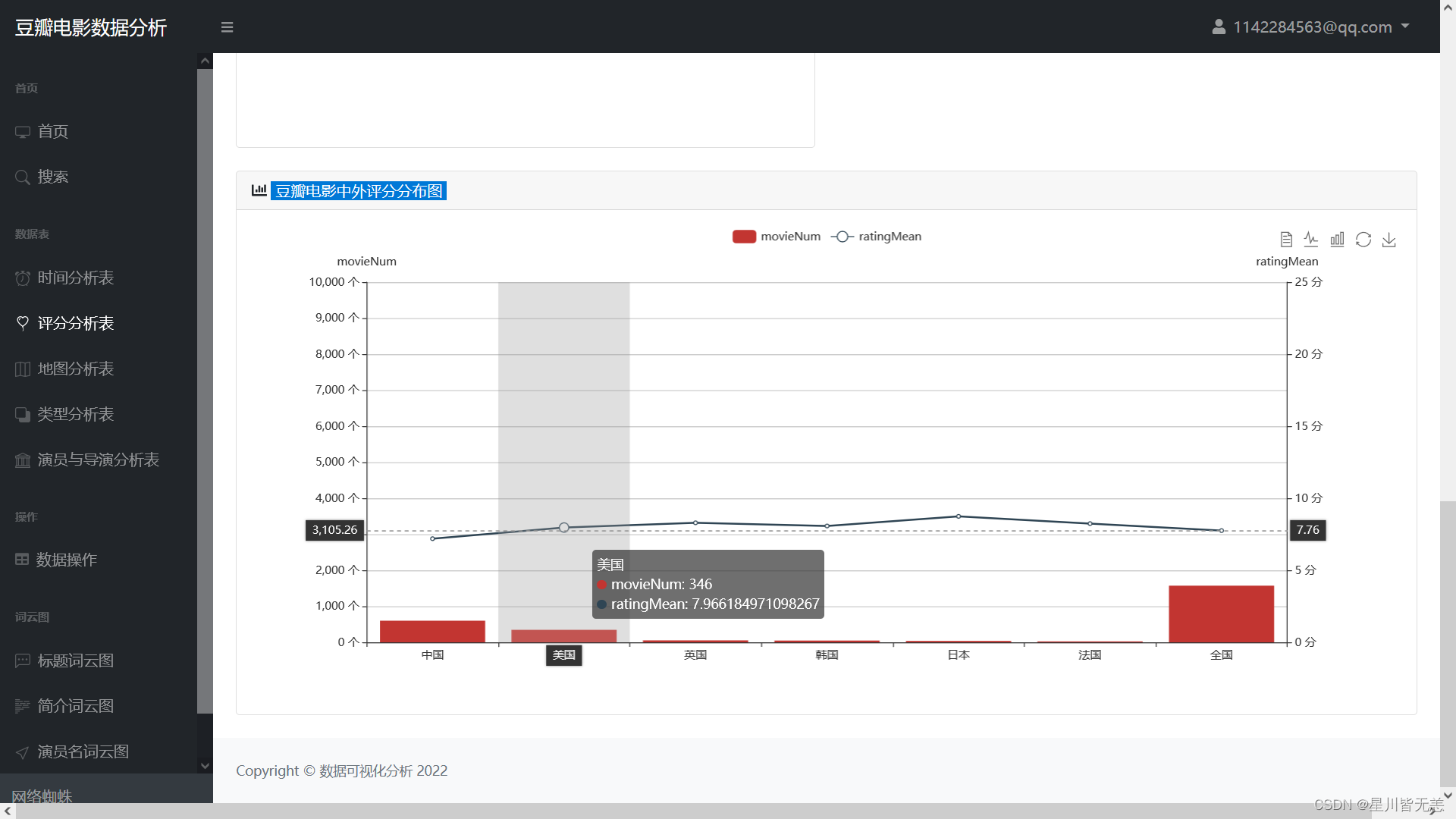Click the copy icon for 类型分析表
The height and width of the screenshot is (819, 1456).
23,415
